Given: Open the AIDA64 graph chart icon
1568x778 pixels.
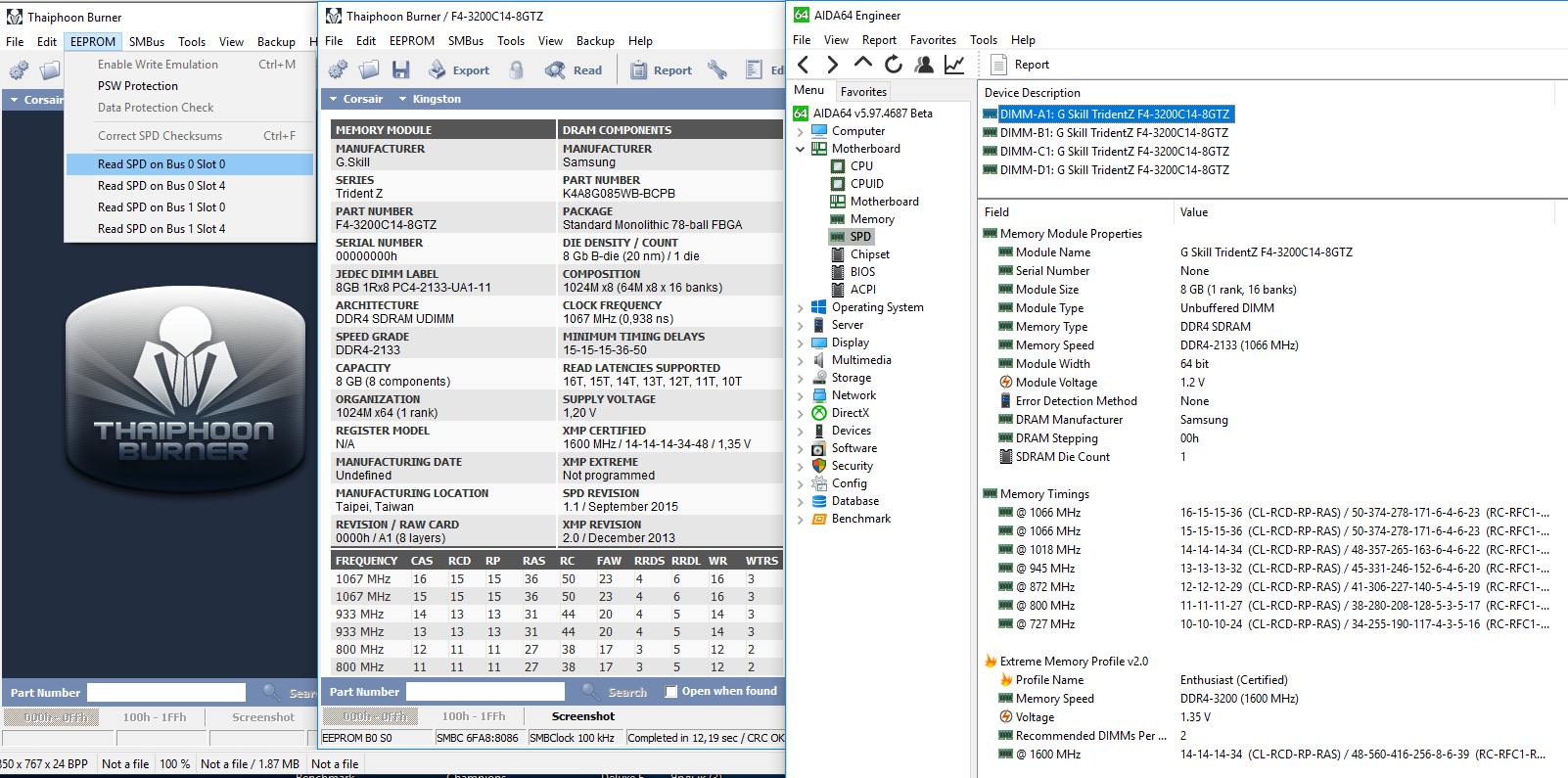Looking at the screenshot, I should (x=953, y=65).
